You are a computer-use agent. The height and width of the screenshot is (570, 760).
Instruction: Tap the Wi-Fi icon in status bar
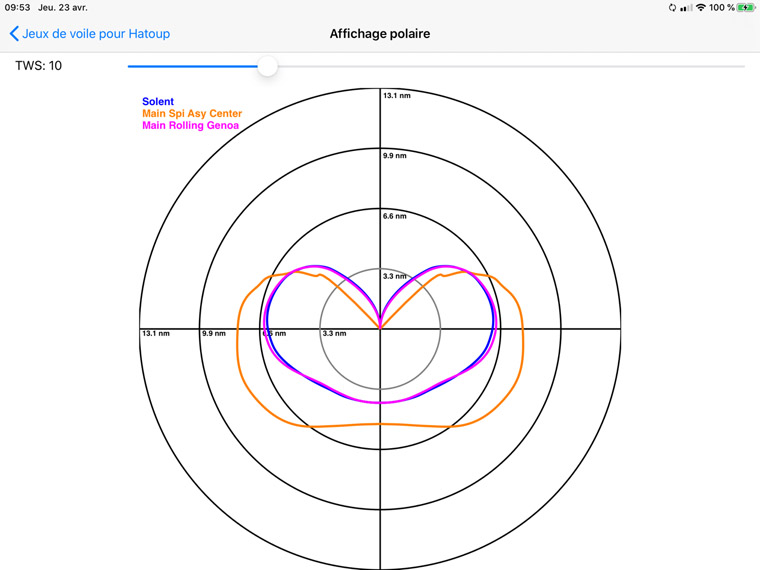tap(701, 7)
